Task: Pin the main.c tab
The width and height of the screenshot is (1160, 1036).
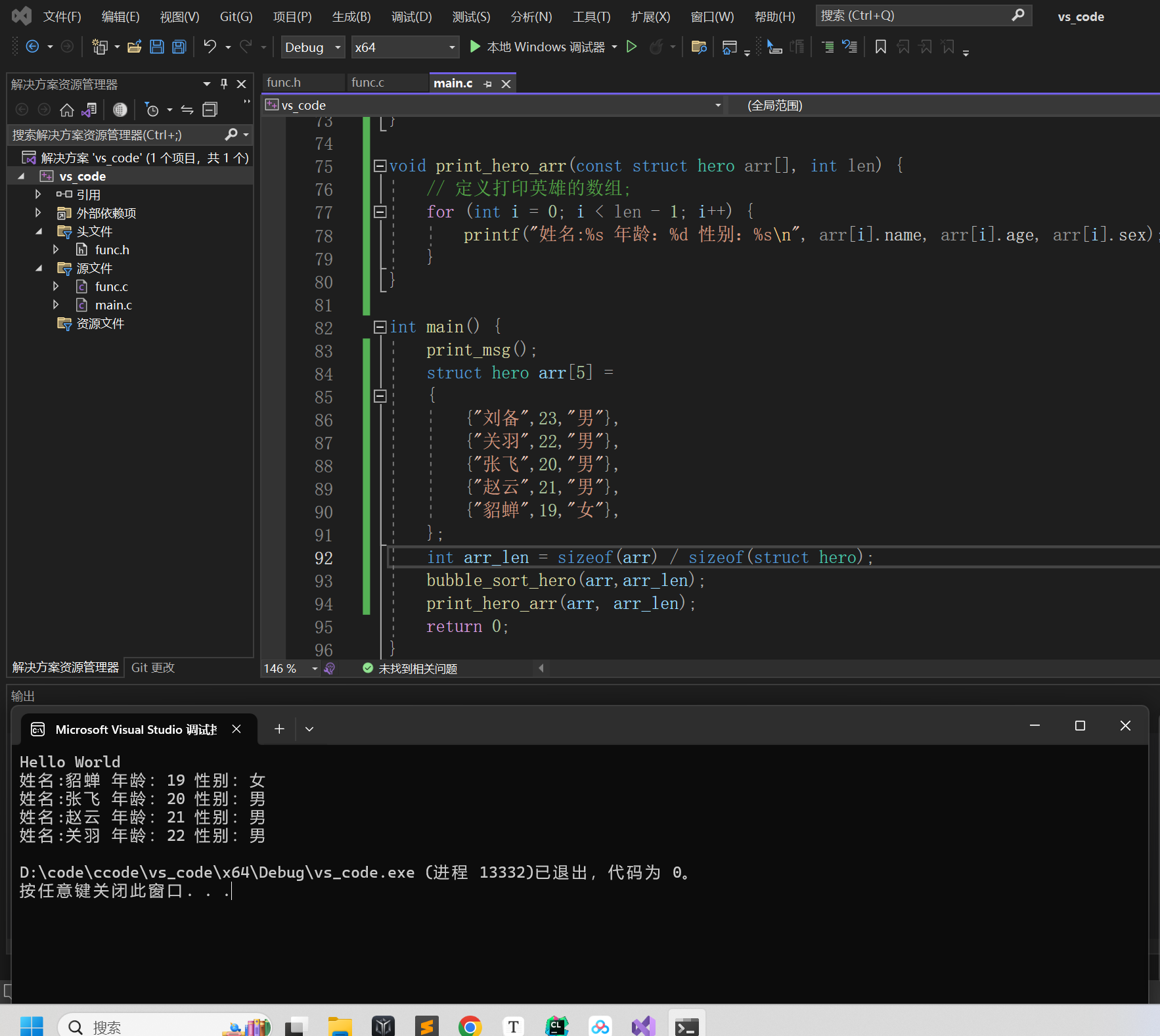Action: 487,83
